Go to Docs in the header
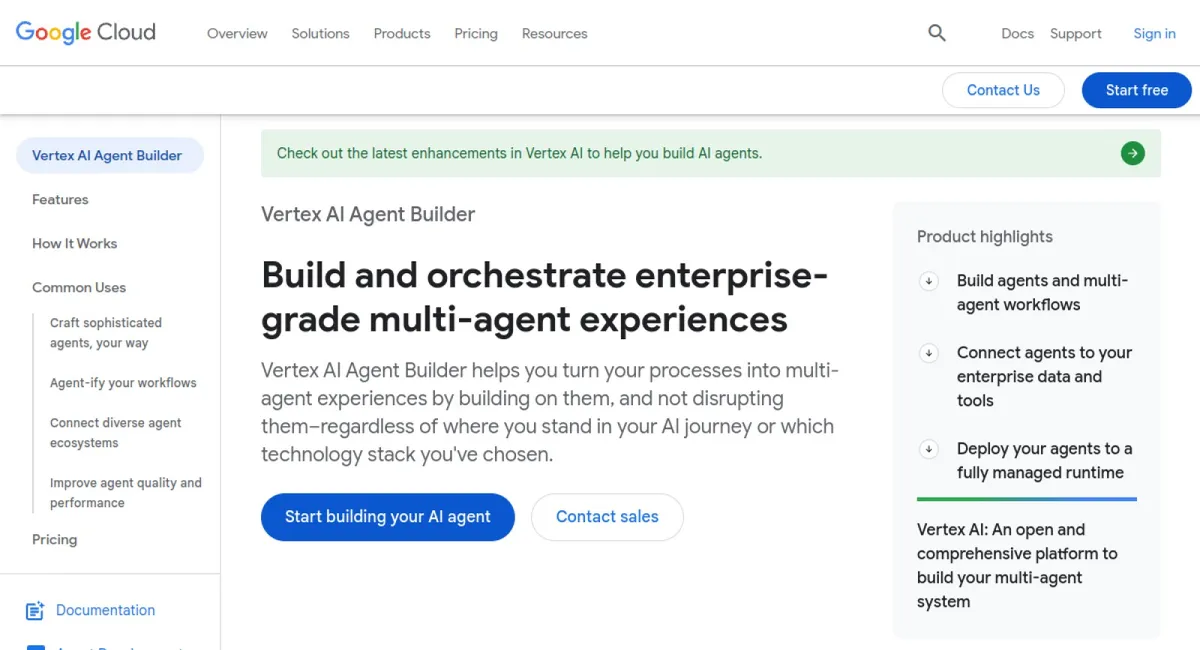The width and height of the screenshot is (1200, 650). point(1017,33)
